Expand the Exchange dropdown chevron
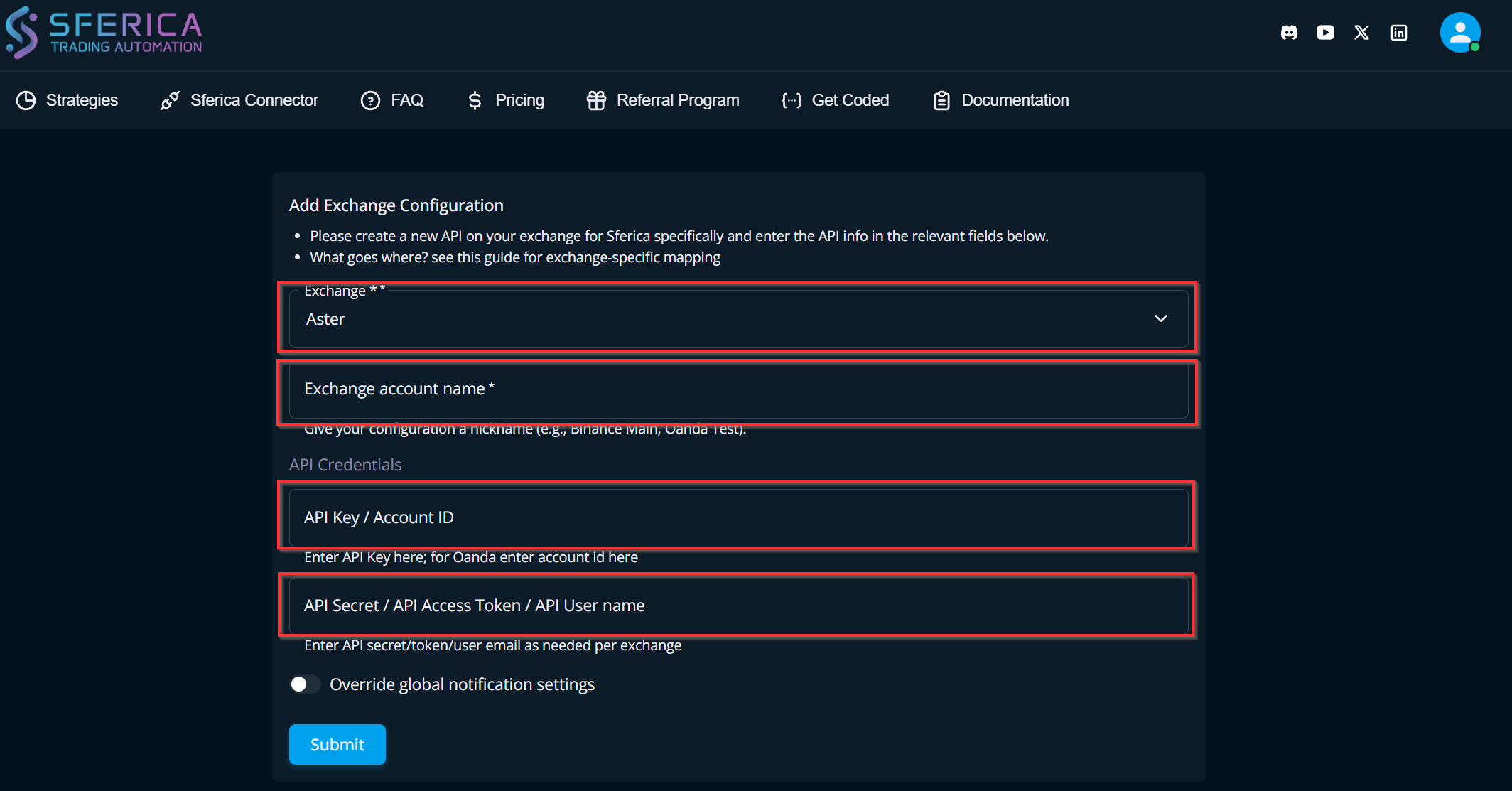Viewport: 1512px width, 791px height. pos(1160,318)
